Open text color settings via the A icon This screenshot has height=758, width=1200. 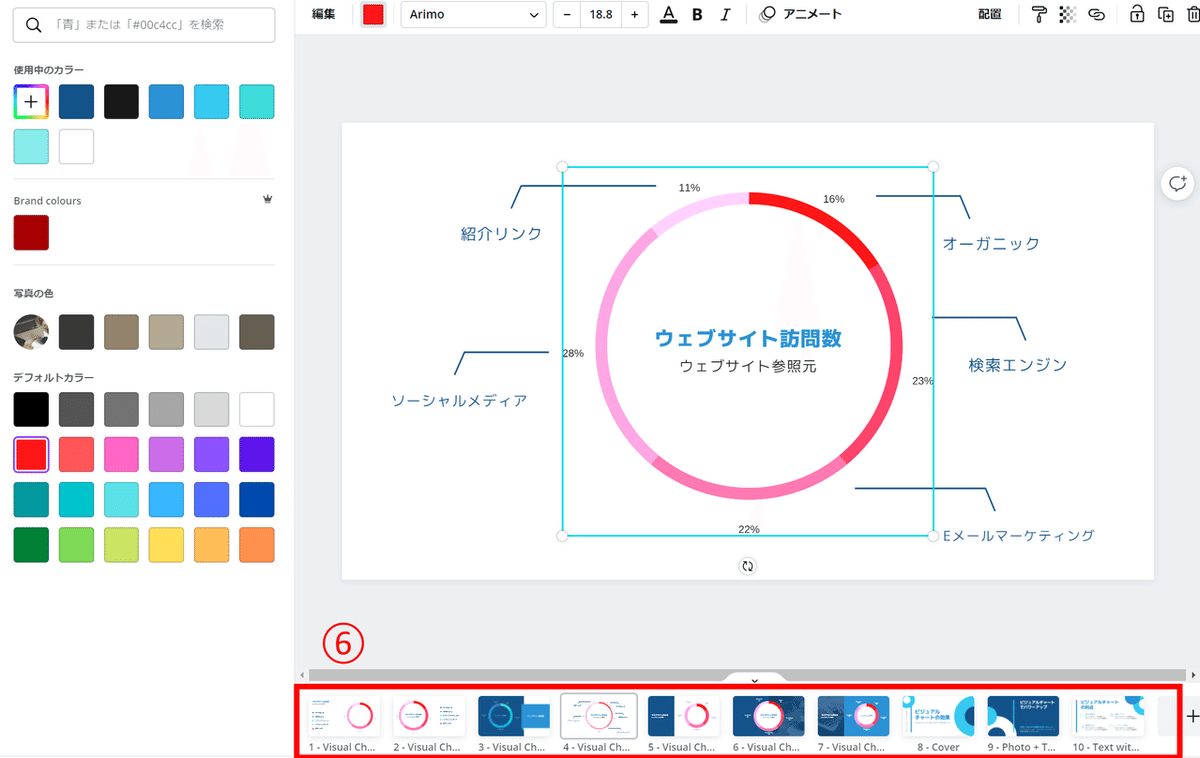pyautogui.click(x=668, y=14)
